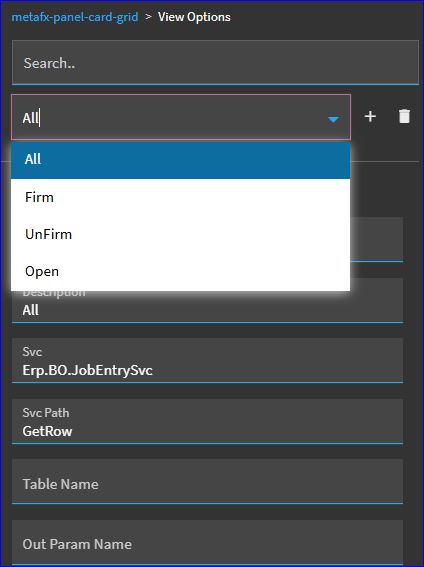This screenshot has height=567, width=424.
Task: Click the breadcrumb separator arrow
Action: (x=148, y=17)
